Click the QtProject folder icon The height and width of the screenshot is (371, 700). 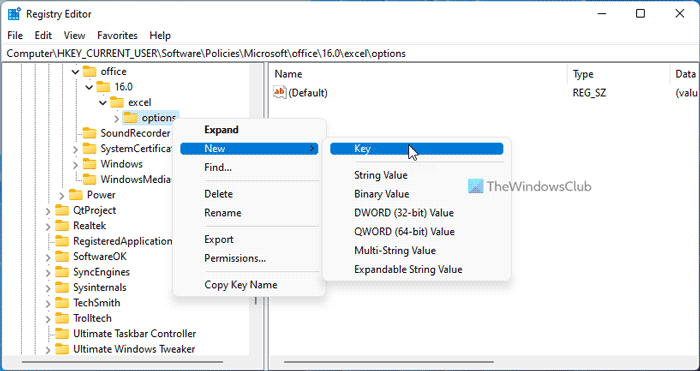tap(62, 210)
